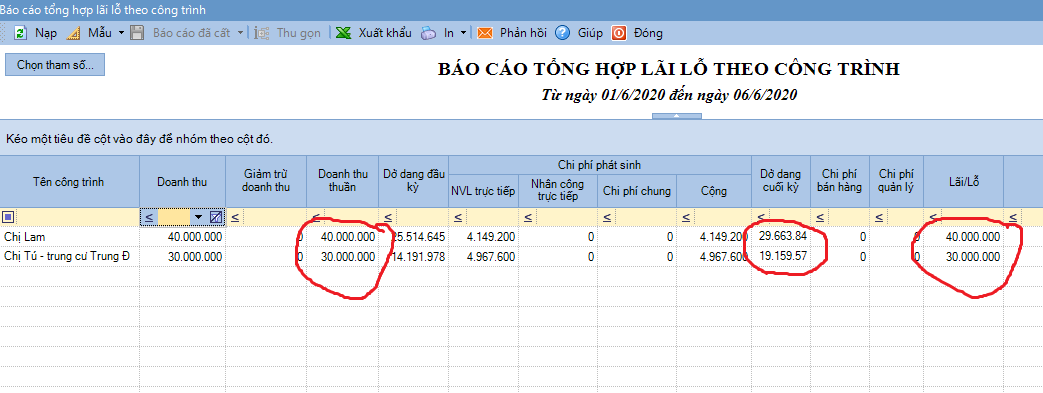
Task: Open the In print options arrow
Action: click(x=463, y=33)
